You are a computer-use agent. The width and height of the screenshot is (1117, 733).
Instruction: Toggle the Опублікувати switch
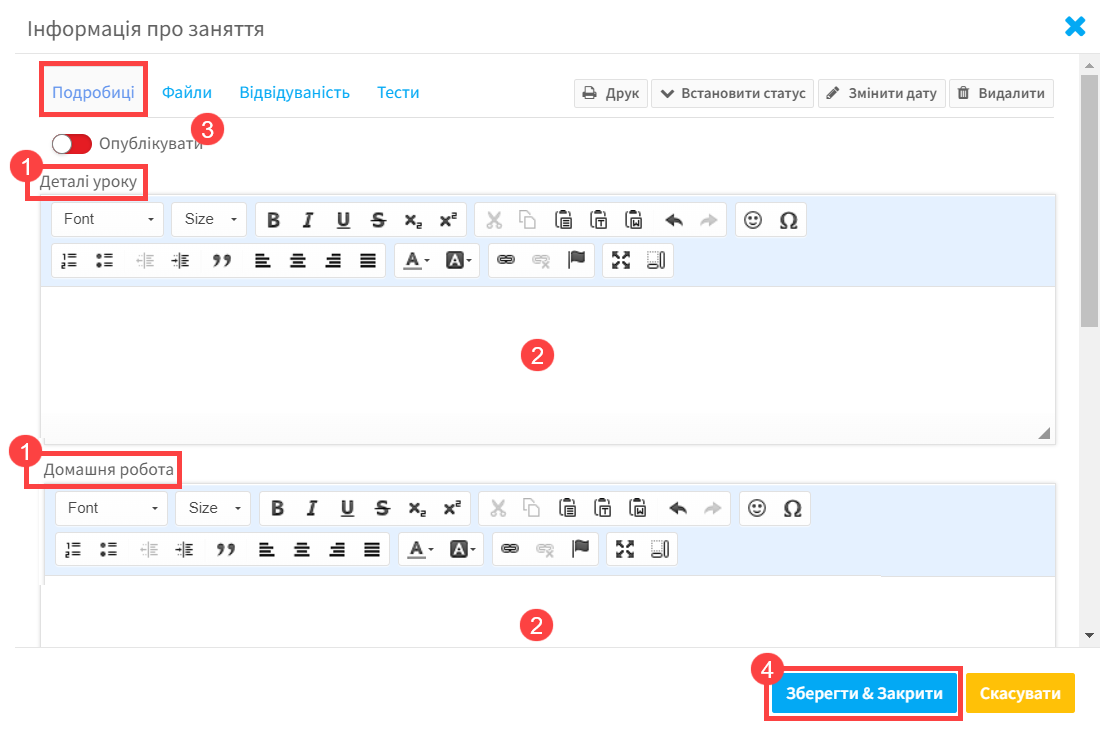[x=72, y=144]
